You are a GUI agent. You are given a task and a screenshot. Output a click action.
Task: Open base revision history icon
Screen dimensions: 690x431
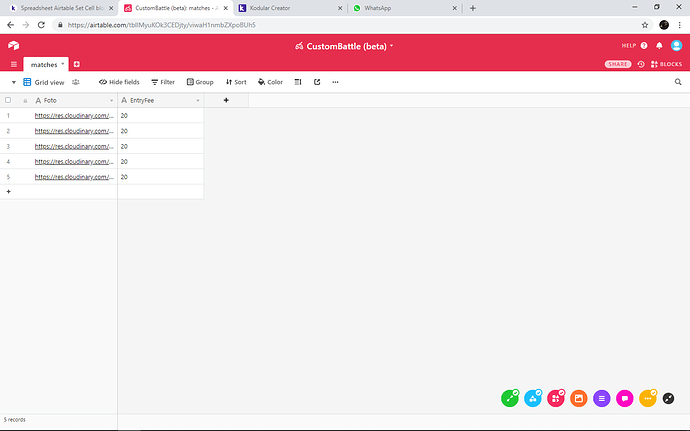pyautogui.click(x=641, y=64)
